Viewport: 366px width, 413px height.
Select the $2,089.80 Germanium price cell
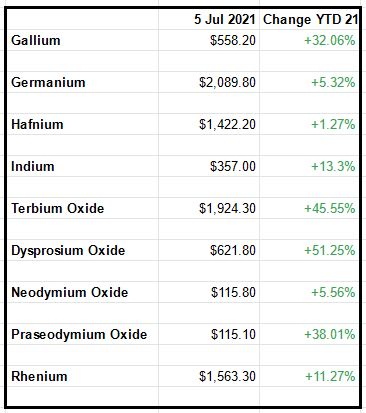[209, 82]
